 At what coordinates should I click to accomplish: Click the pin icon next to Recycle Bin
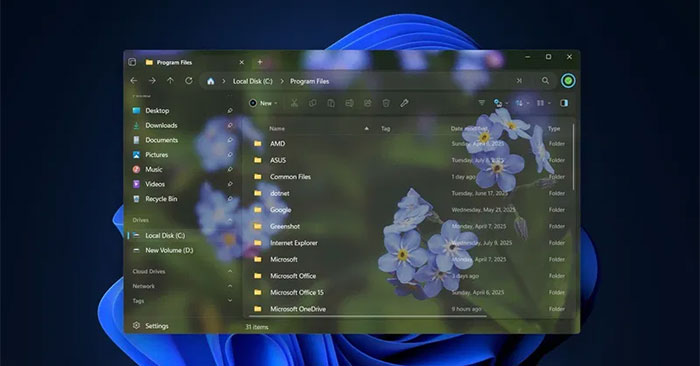[230, 199]
